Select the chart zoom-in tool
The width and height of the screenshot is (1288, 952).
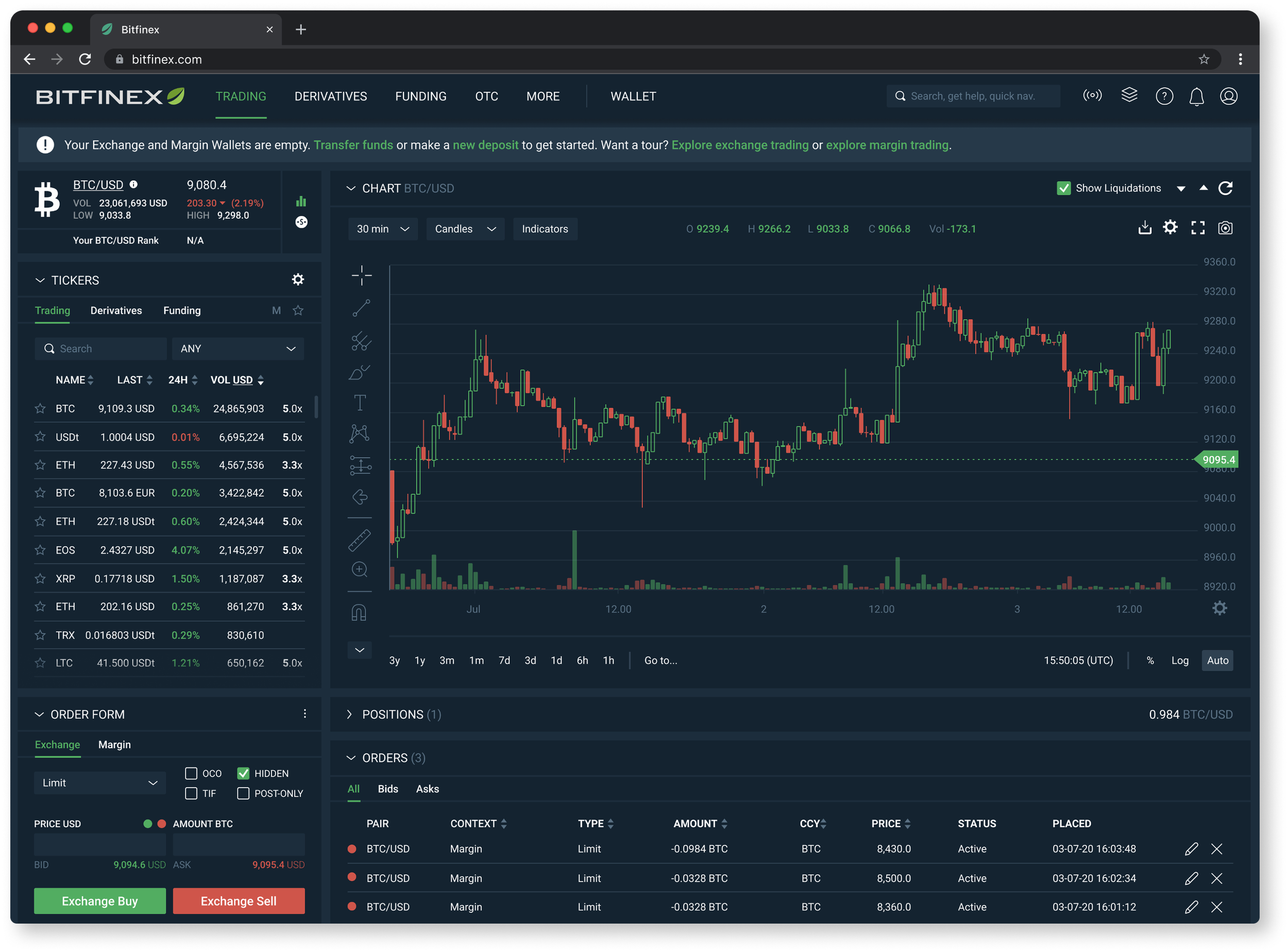pyautogui.click(x=360, y=570)
